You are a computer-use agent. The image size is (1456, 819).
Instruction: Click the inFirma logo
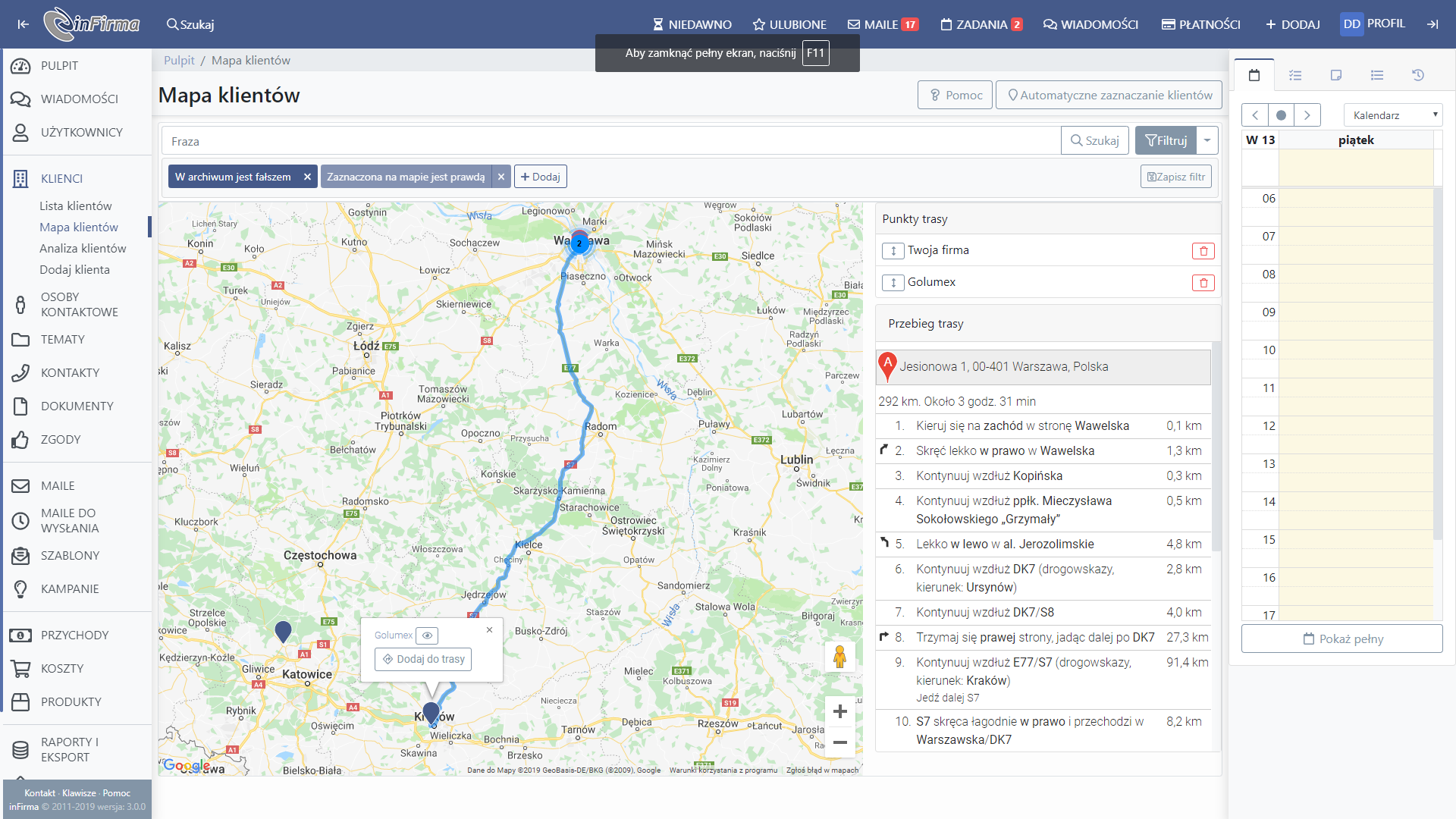click(x=91, y=24)
